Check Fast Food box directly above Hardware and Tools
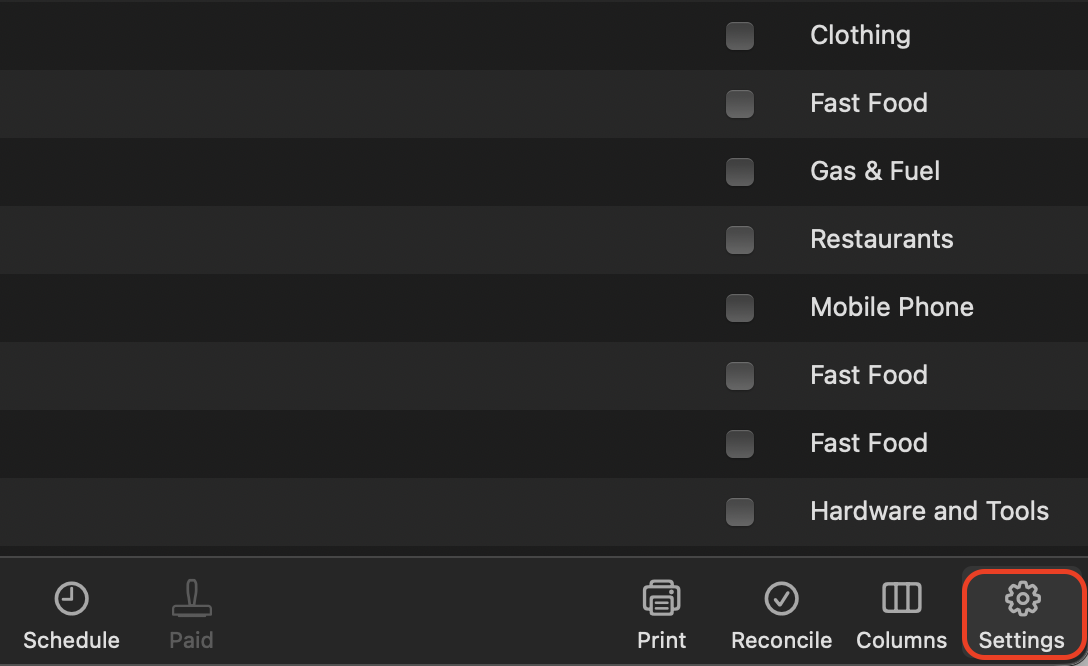The height and width of the screenshot is (666, 1088). pos(740,444)
